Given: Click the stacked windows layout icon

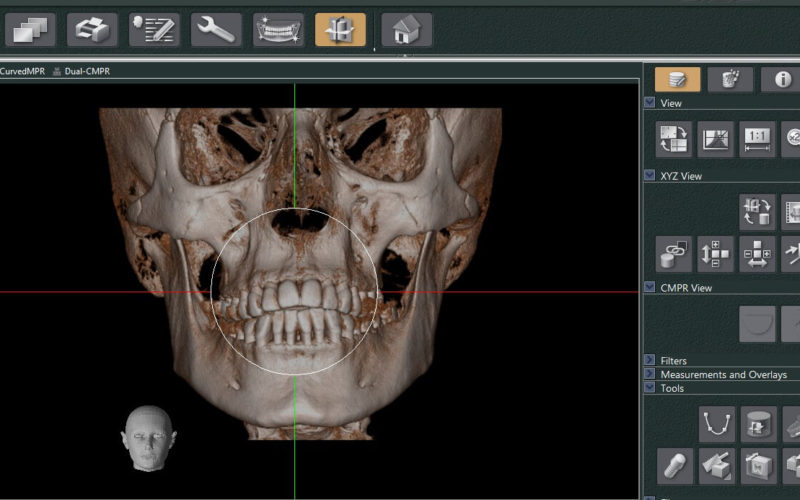Looking at the screenshot, I should pyautogui.click(x=30, y=30).
